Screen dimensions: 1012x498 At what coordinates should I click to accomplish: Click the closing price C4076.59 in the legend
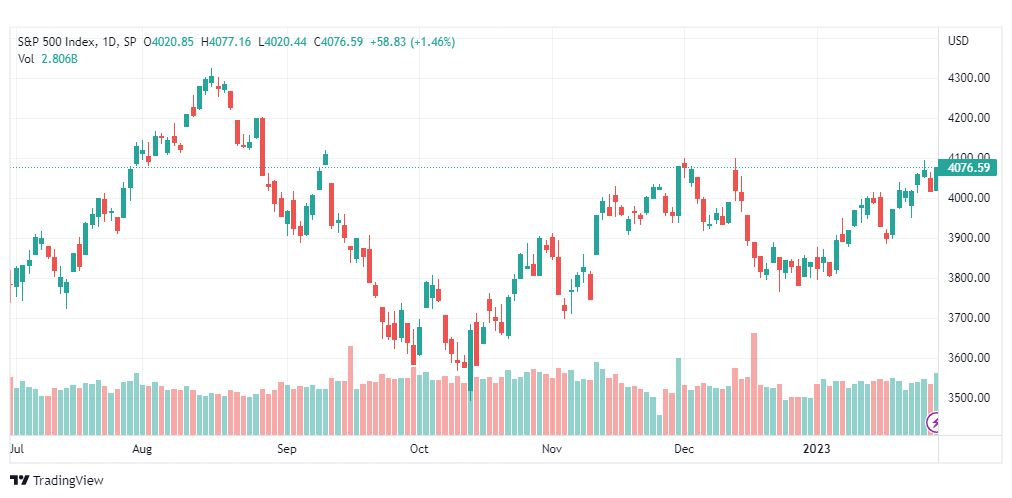pyautogui.click(x=339, y=42)
